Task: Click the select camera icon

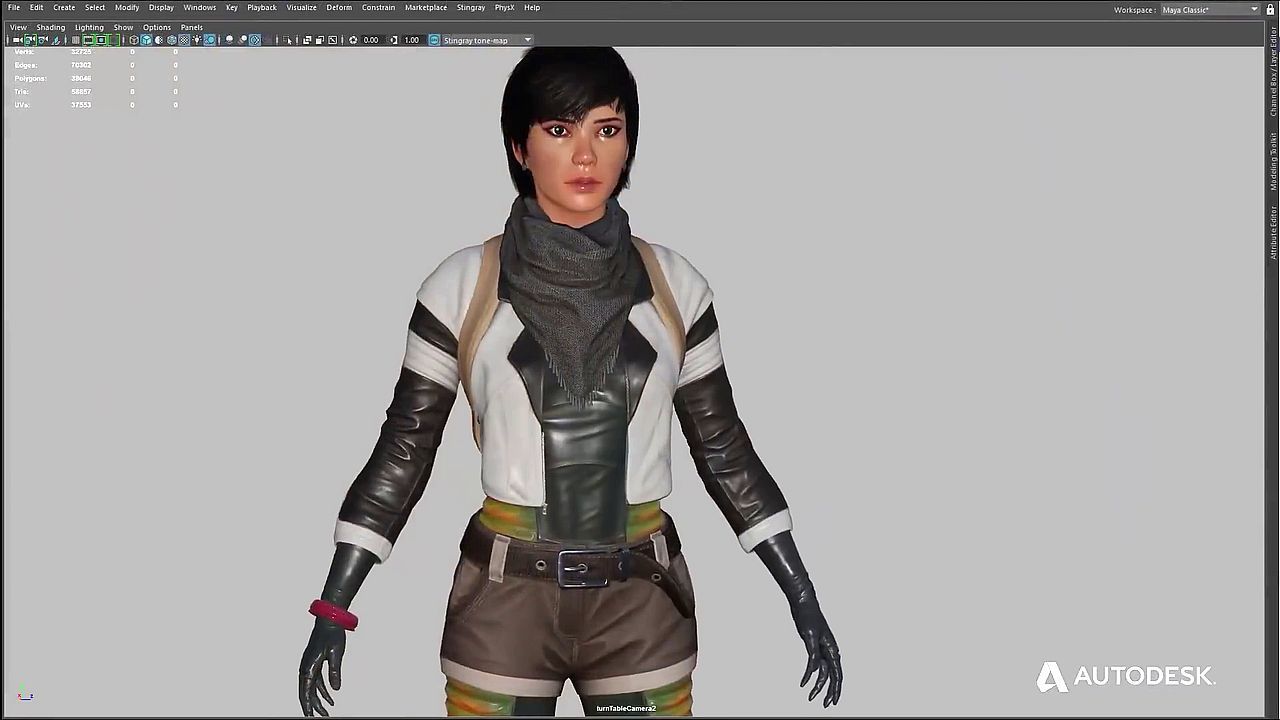Action: click(x=17, y=40)
